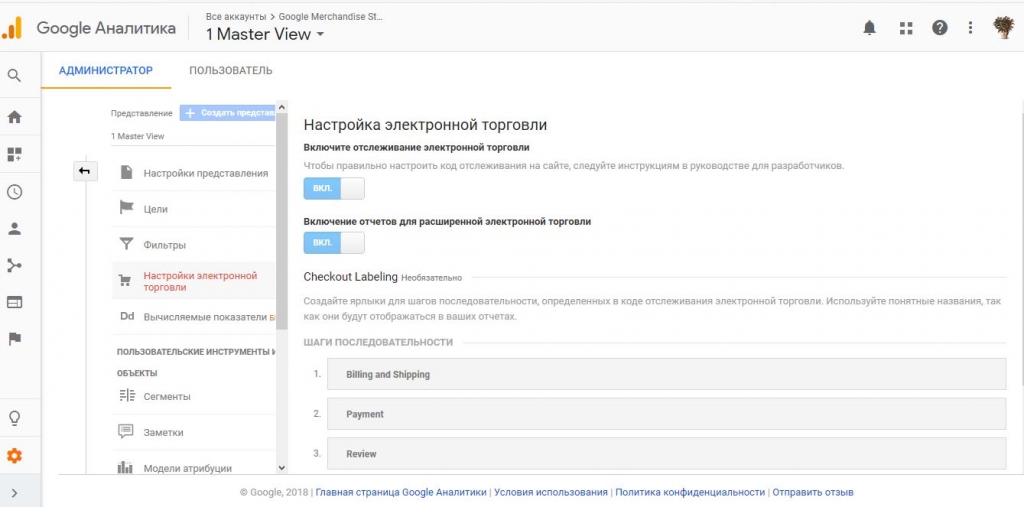Open more options vertical dots

(970, 27)
